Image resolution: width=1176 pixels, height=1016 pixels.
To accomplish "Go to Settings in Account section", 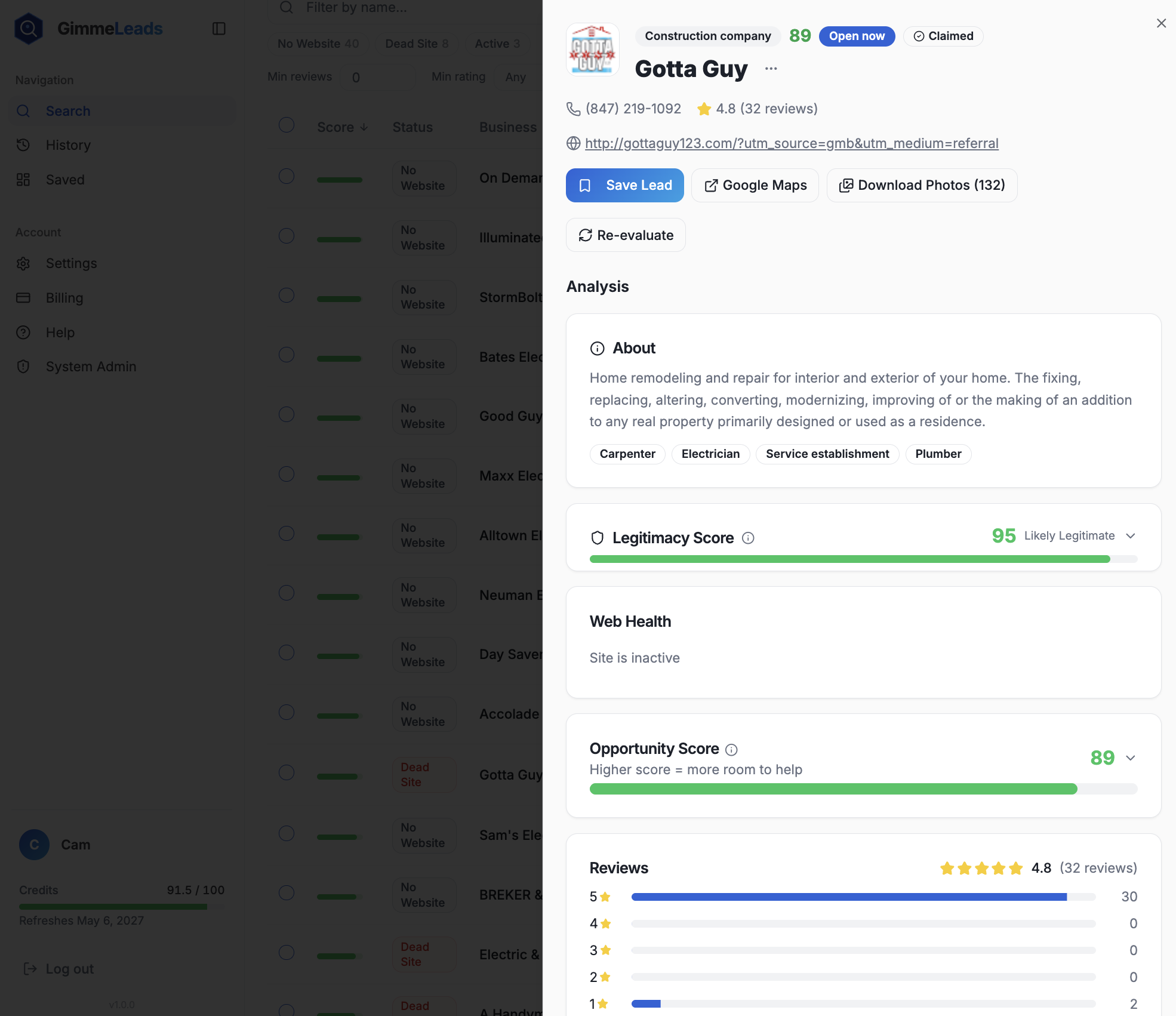I will pos(122,263).
